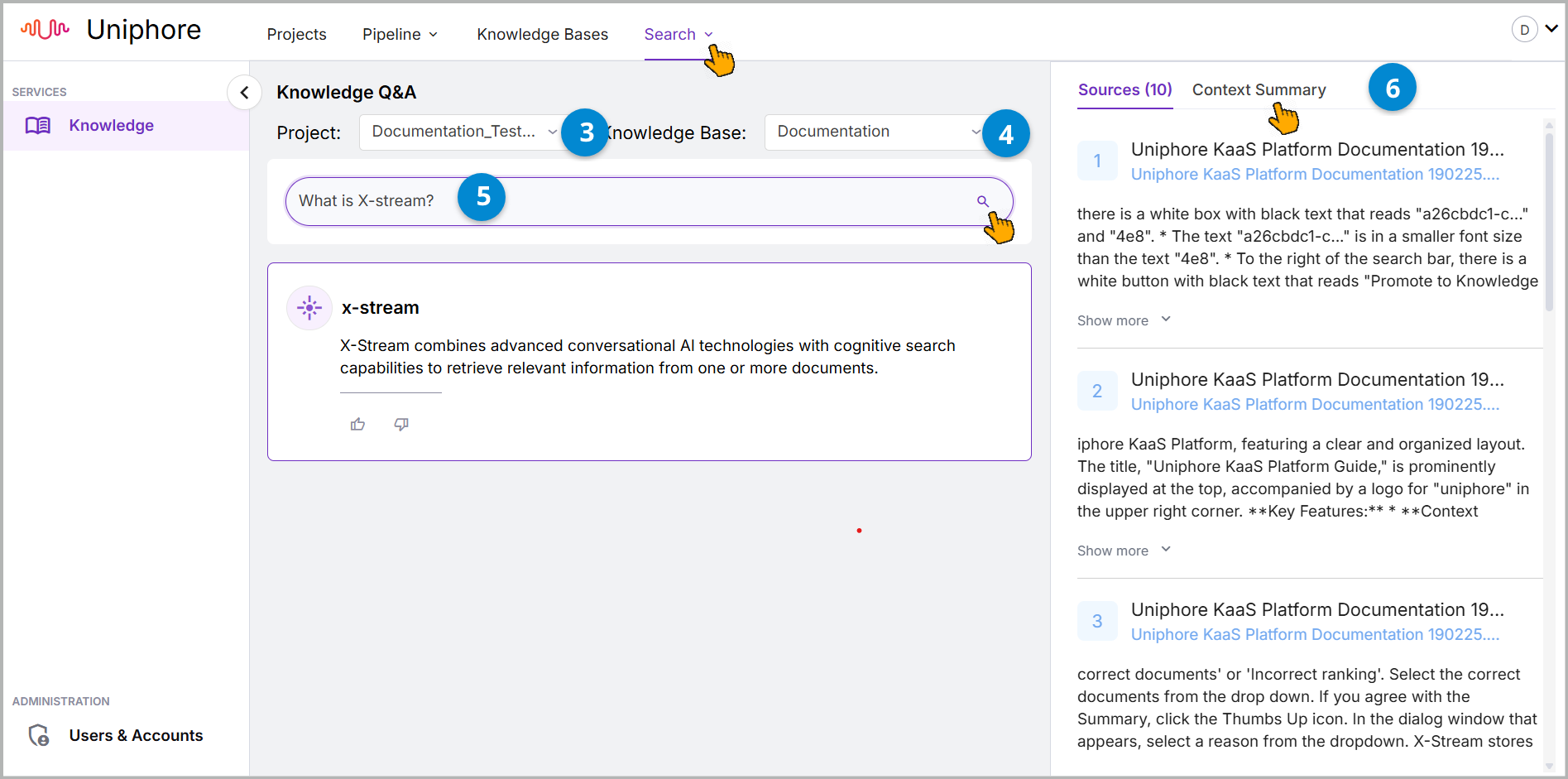Switch to the Sources (10) tab
Image resolution: width=1568 pixels, height=779 pixels.
tap(1125, 89)
